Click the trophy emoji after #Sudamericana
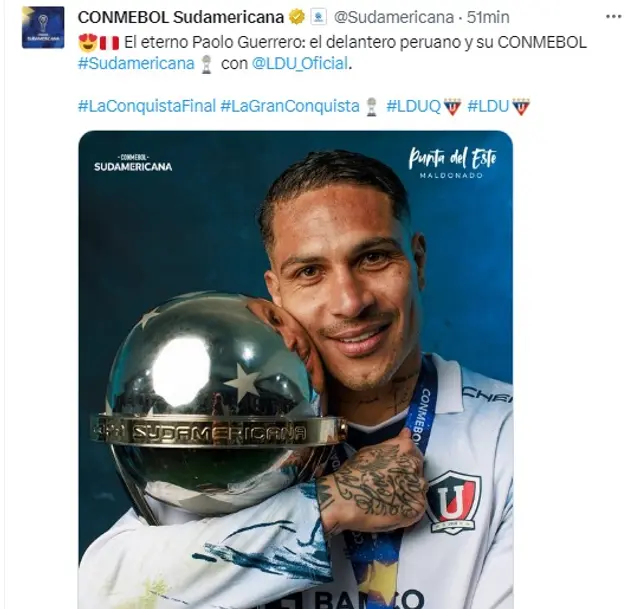 point(207,64)
